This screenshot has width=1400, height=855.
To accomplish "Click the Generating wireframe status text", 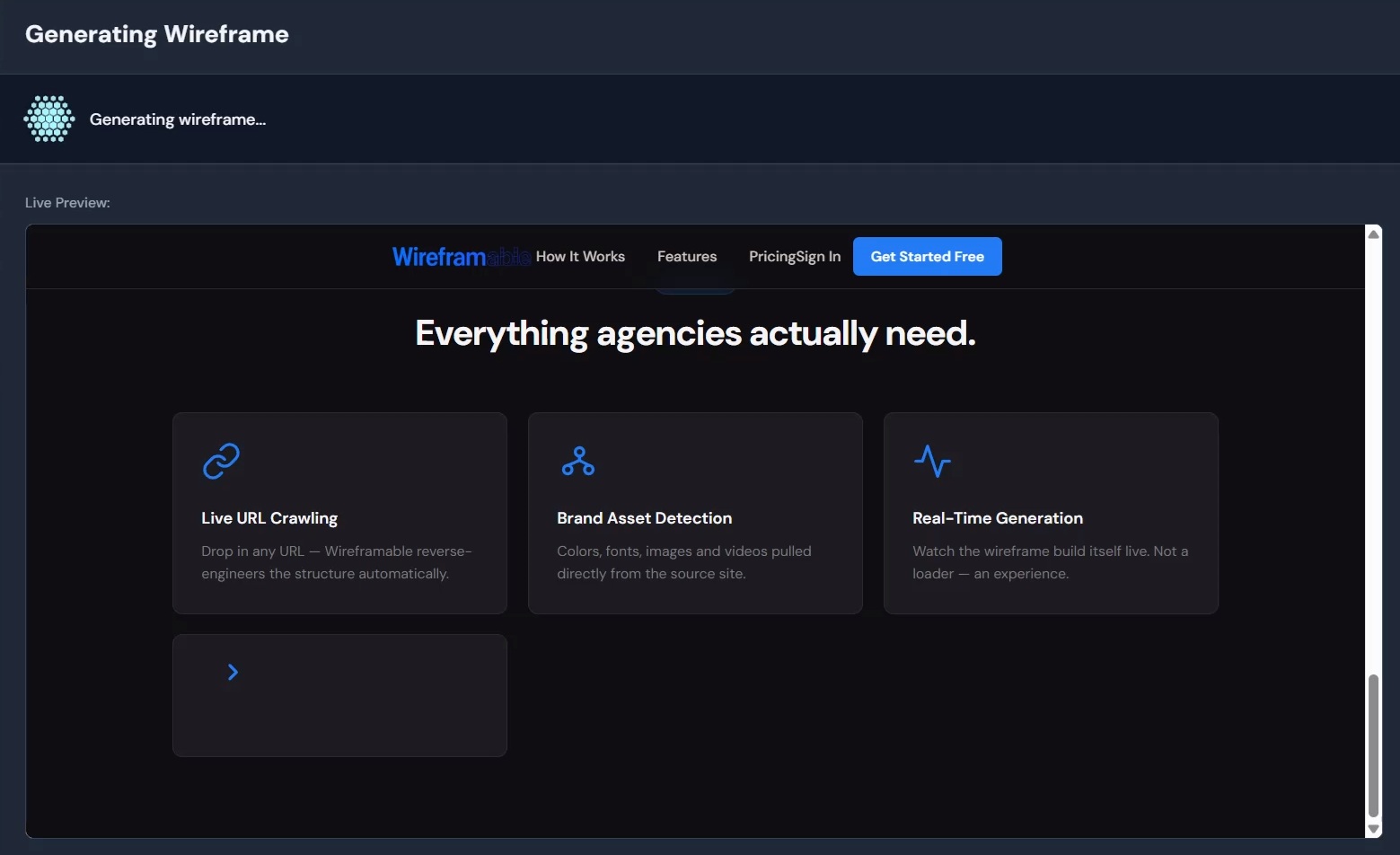I will pos(177,118).
